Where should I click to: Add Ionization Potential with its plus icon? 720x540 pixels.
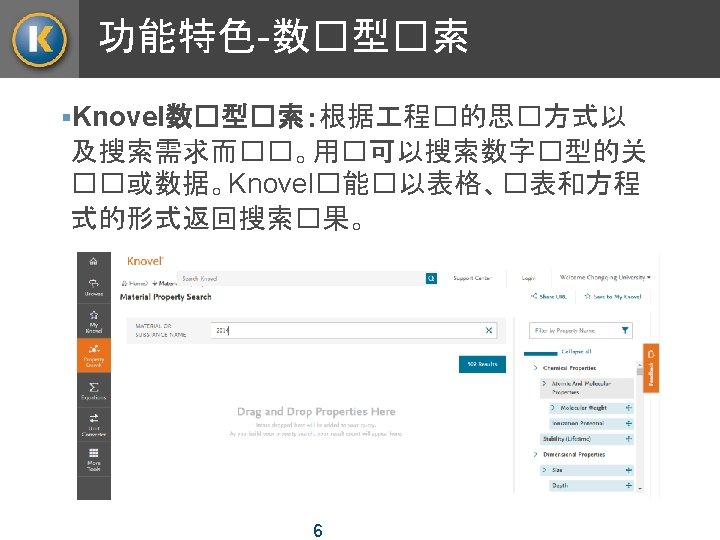point(629,423)
